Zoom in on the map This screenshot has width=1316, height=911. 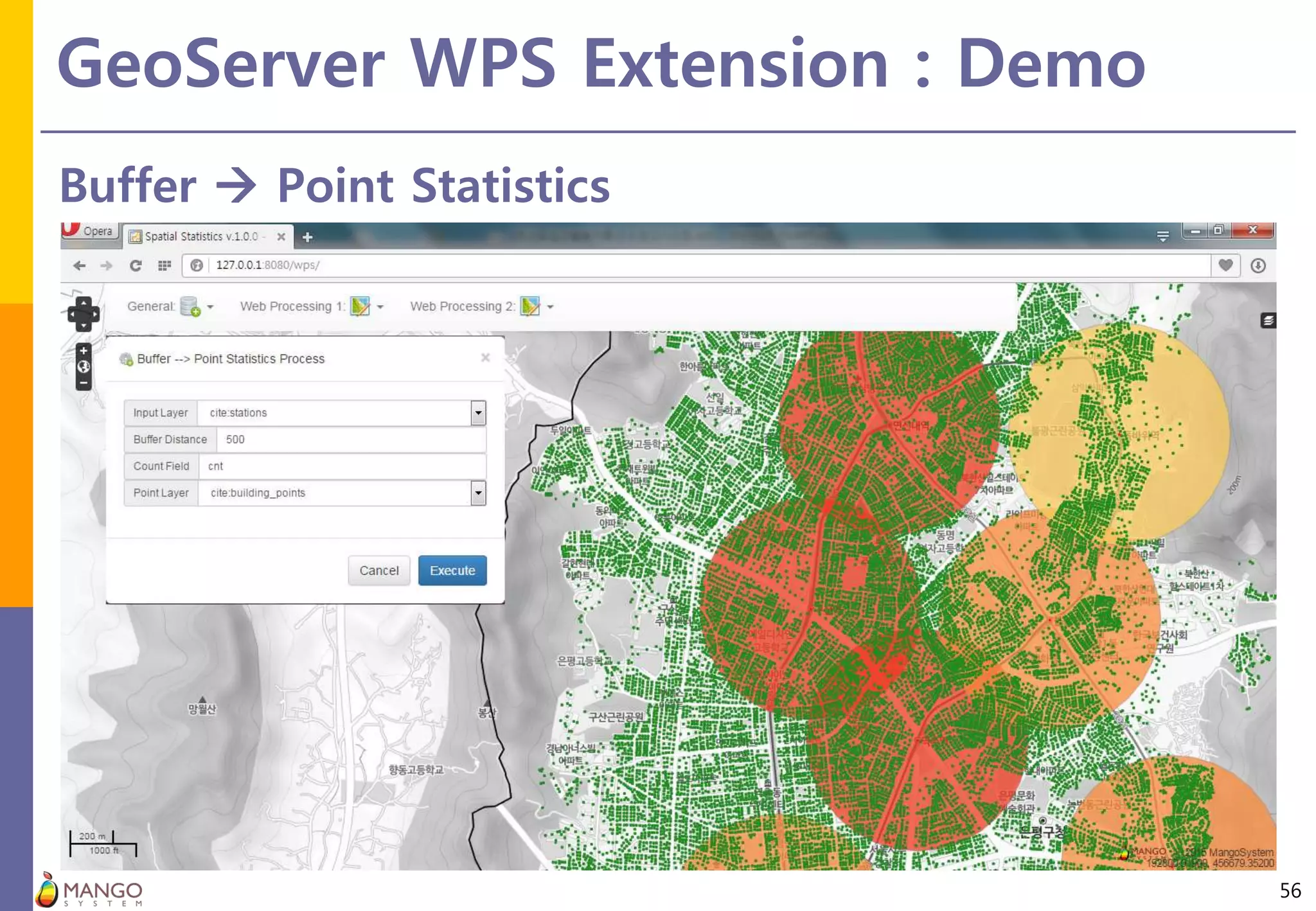click(84, 351)
